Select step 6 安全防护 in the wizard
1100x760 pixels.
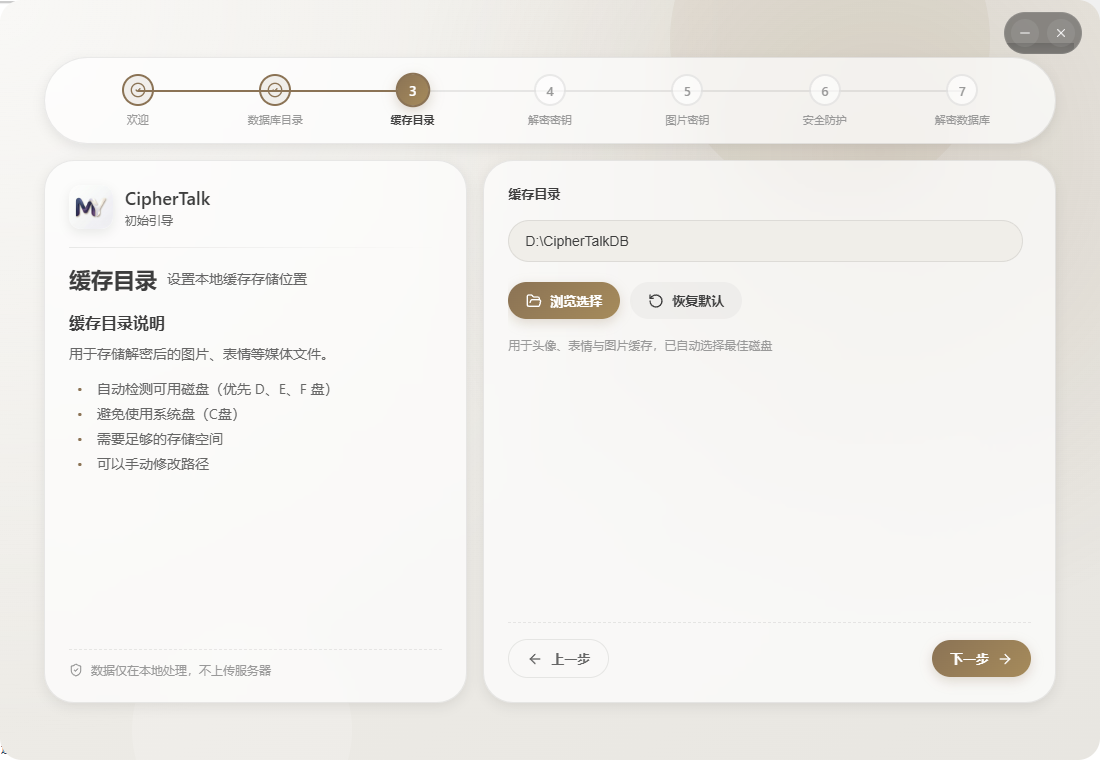point(824,90)
